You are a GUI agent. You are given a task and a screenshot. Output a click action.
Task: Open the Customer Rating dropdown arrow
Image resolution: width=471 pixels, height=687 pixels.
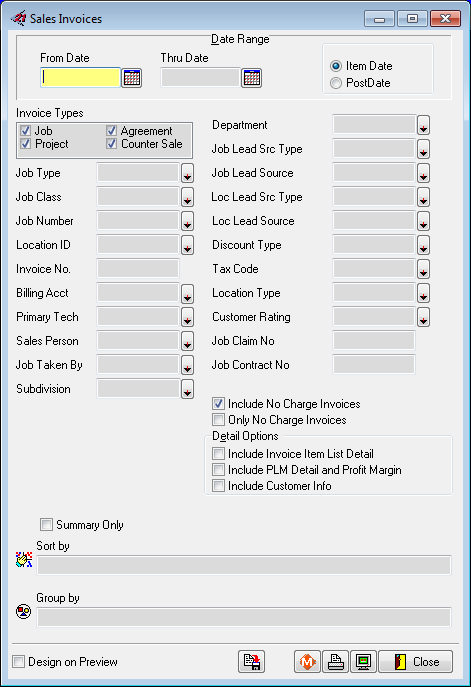(423, 317)
